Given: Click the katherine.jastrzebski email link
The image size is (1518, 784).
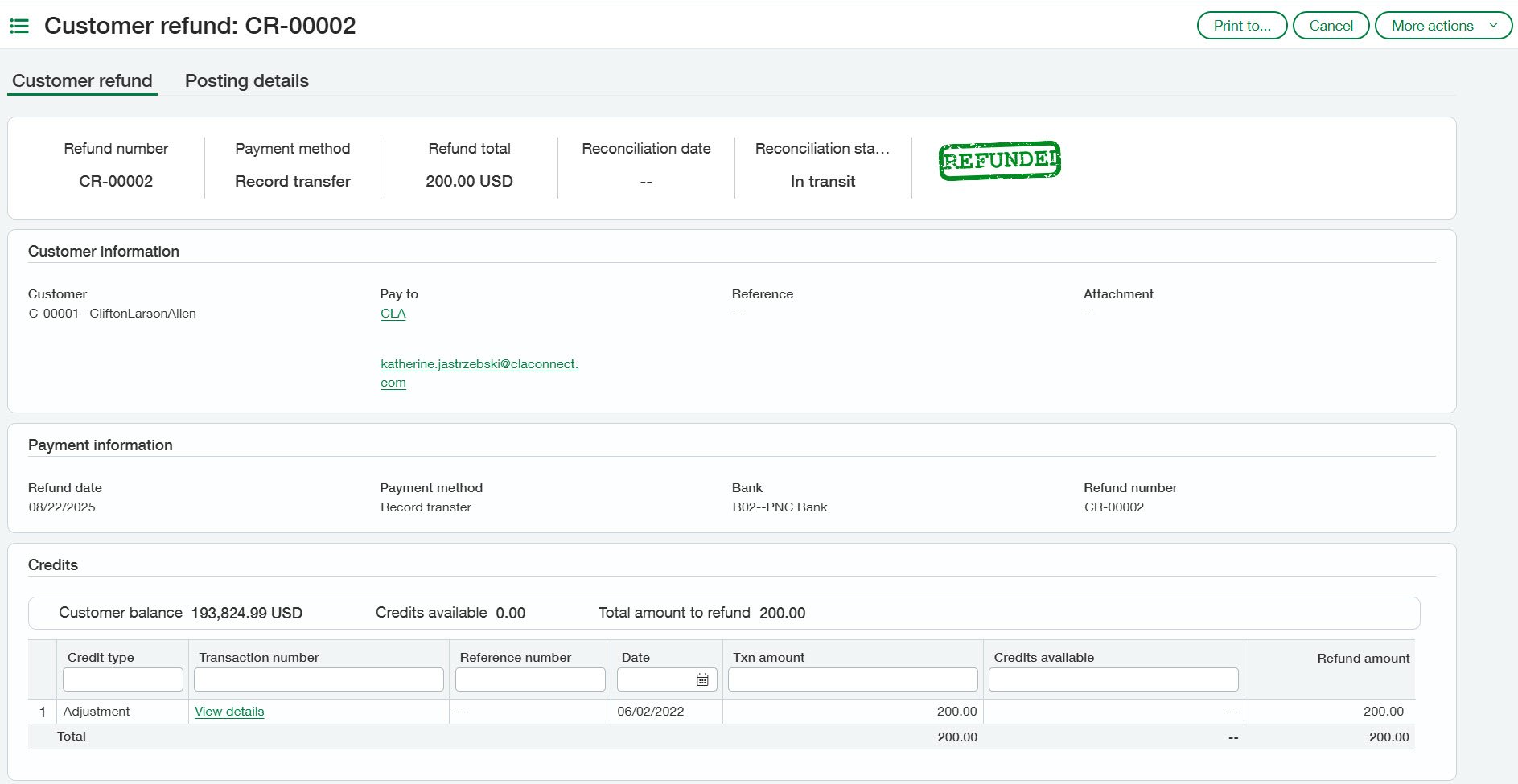Looking at the screenshot, I should [x=479, y=363].
